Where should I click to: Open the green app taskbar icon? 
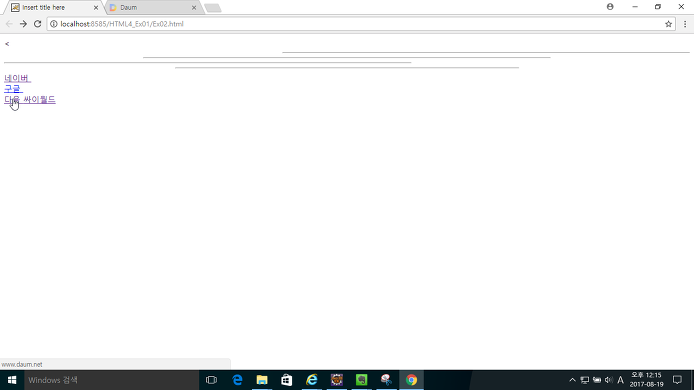click(362, 380)
